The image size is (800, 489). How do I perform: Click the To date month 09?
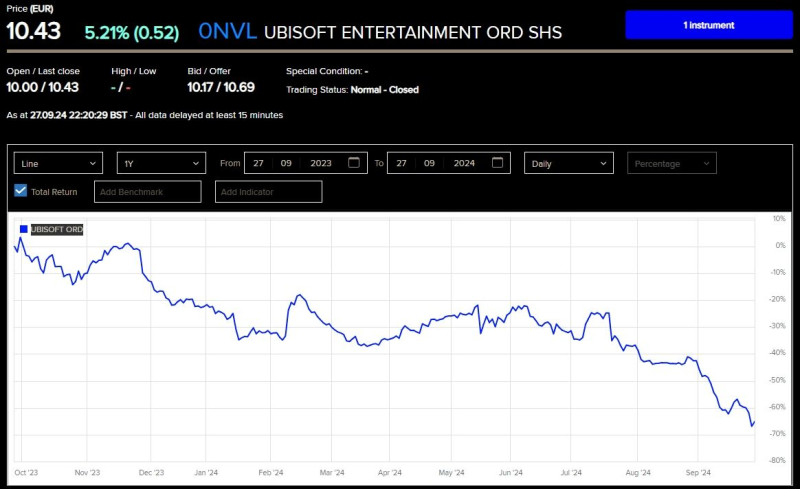click(x=429, y=163)
